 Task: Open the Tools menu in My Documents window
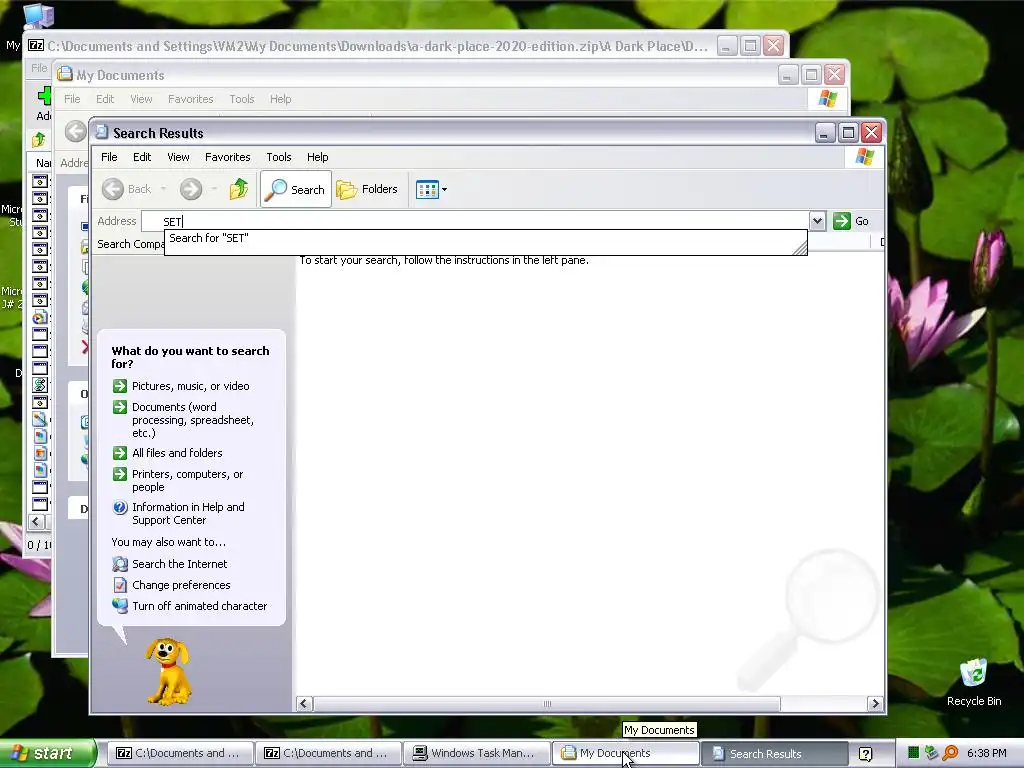tap(242, 99)
